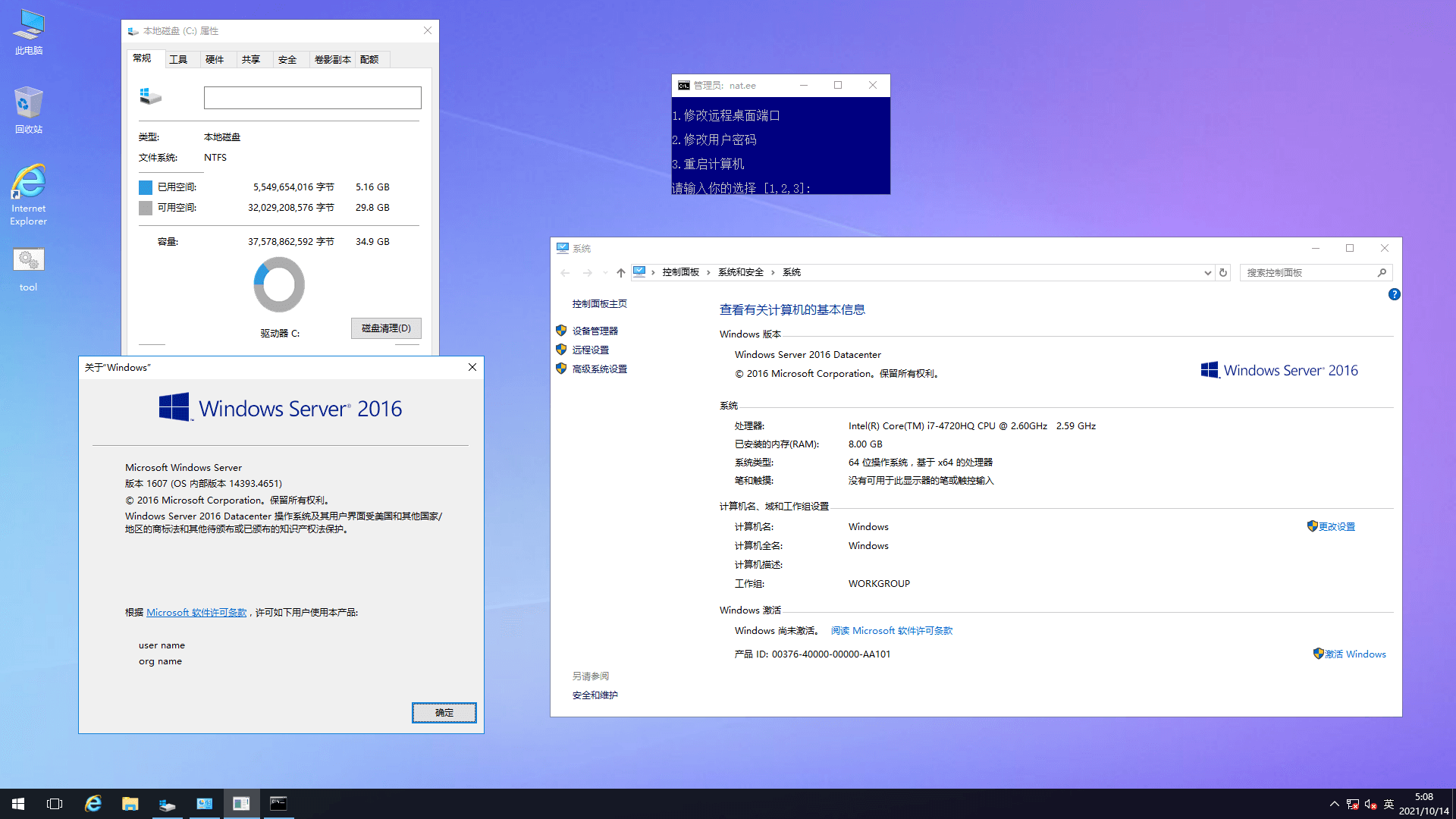Show hidden system tray icons
The height and width of the screenshot is (819, 1456).
pyautogui.click(x=1334, y=804)
